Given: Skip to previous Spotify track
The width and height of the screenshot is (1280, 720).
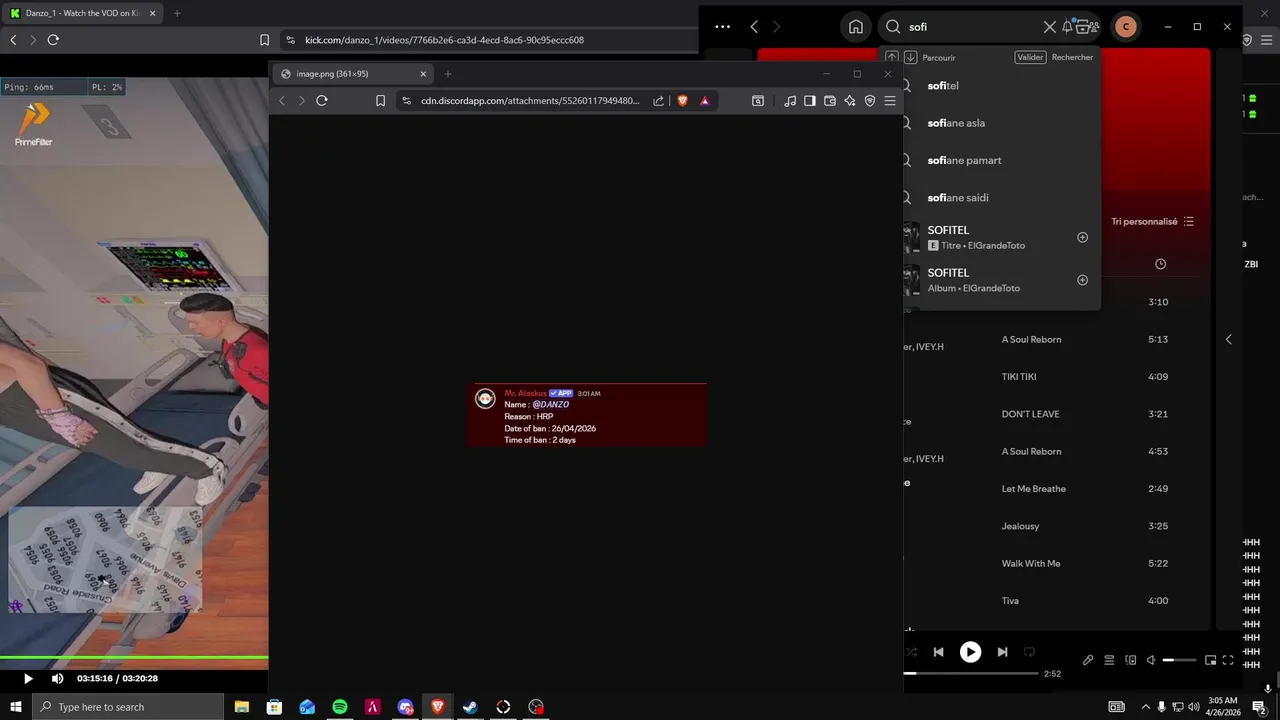Looking at the screenshot, I should point(938,652).
